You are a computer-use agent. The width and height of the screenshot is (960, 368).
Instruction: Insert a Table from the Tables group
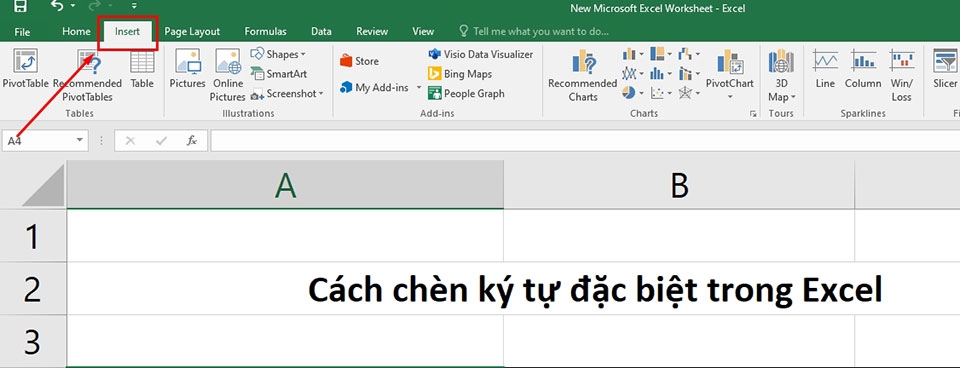point(142,69)
